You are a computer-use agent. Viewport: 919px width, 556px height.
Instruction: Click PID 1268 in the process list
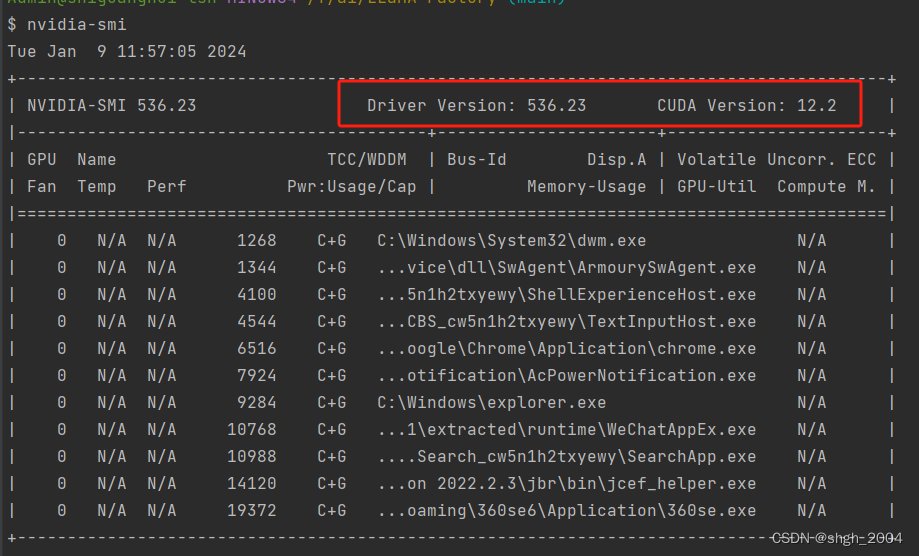coord(257,241)
